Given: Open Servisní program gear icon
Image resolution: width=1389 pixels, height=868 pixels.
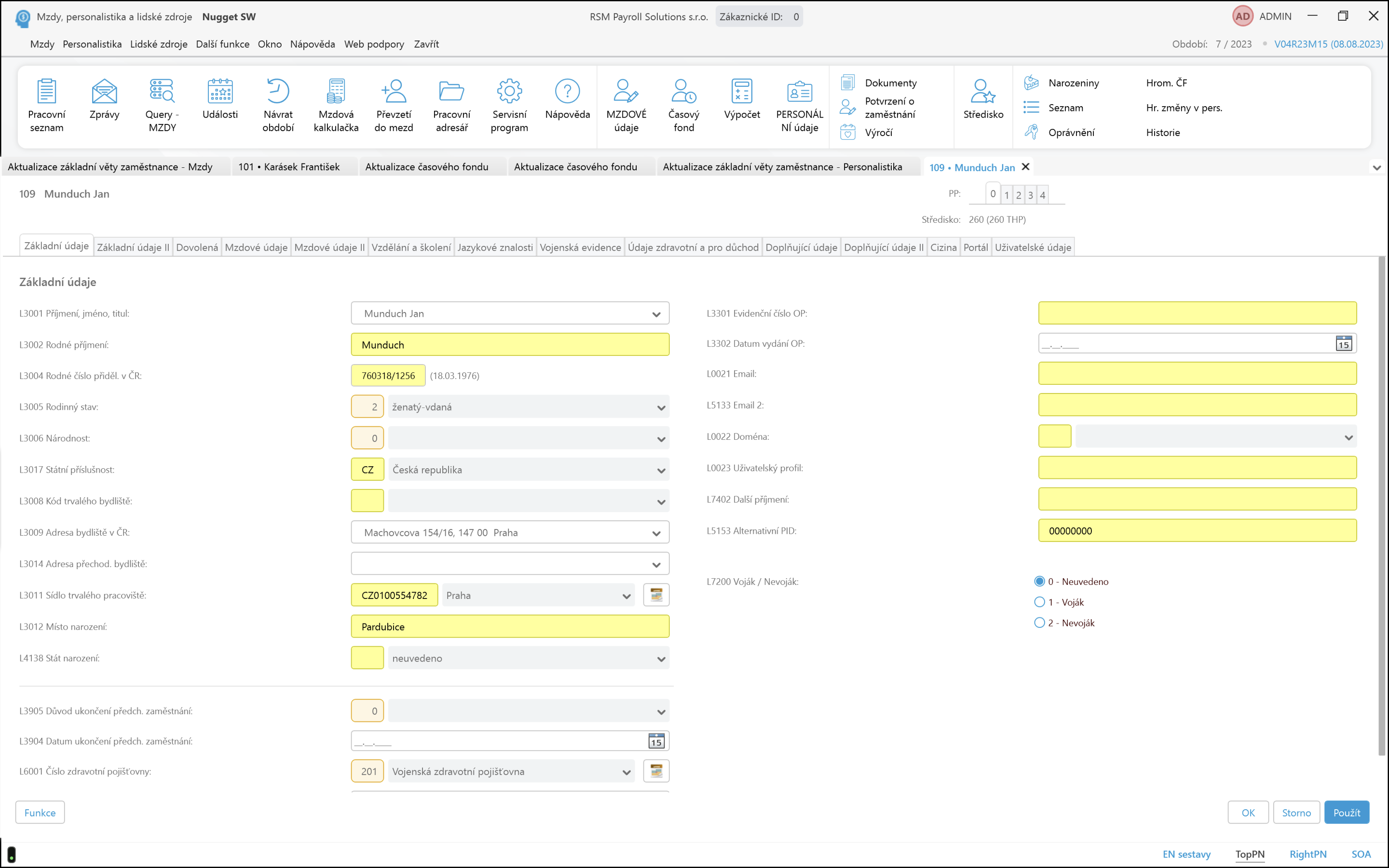Looking at the screenshot, I should click(x=509, y=106).
